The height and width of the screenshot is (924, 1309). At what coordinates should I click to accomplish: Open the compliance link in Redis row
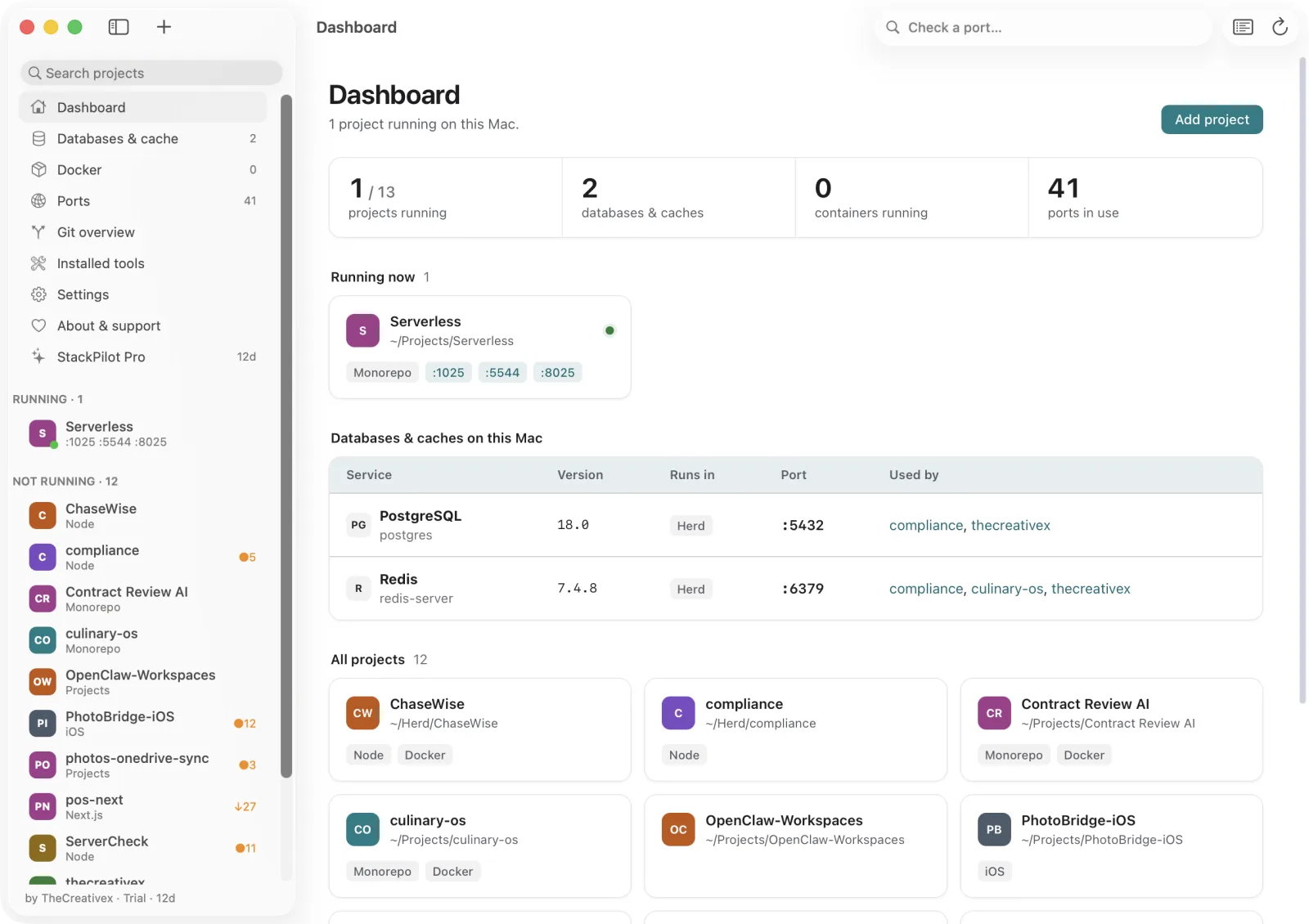tap(926, 588)
